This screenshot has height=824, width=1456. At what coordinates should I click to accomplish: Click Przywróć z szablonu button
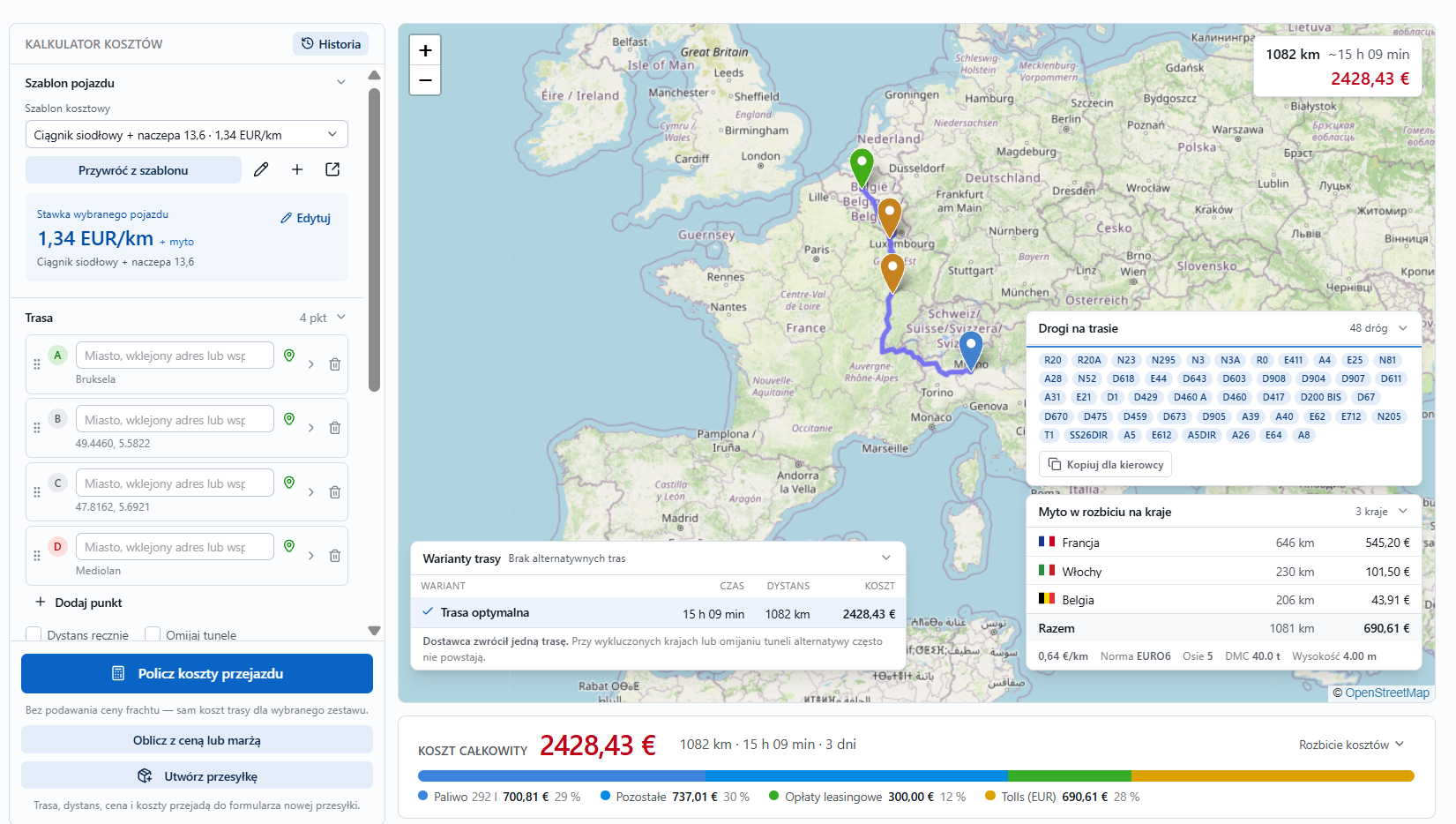(x=133, y=170)
